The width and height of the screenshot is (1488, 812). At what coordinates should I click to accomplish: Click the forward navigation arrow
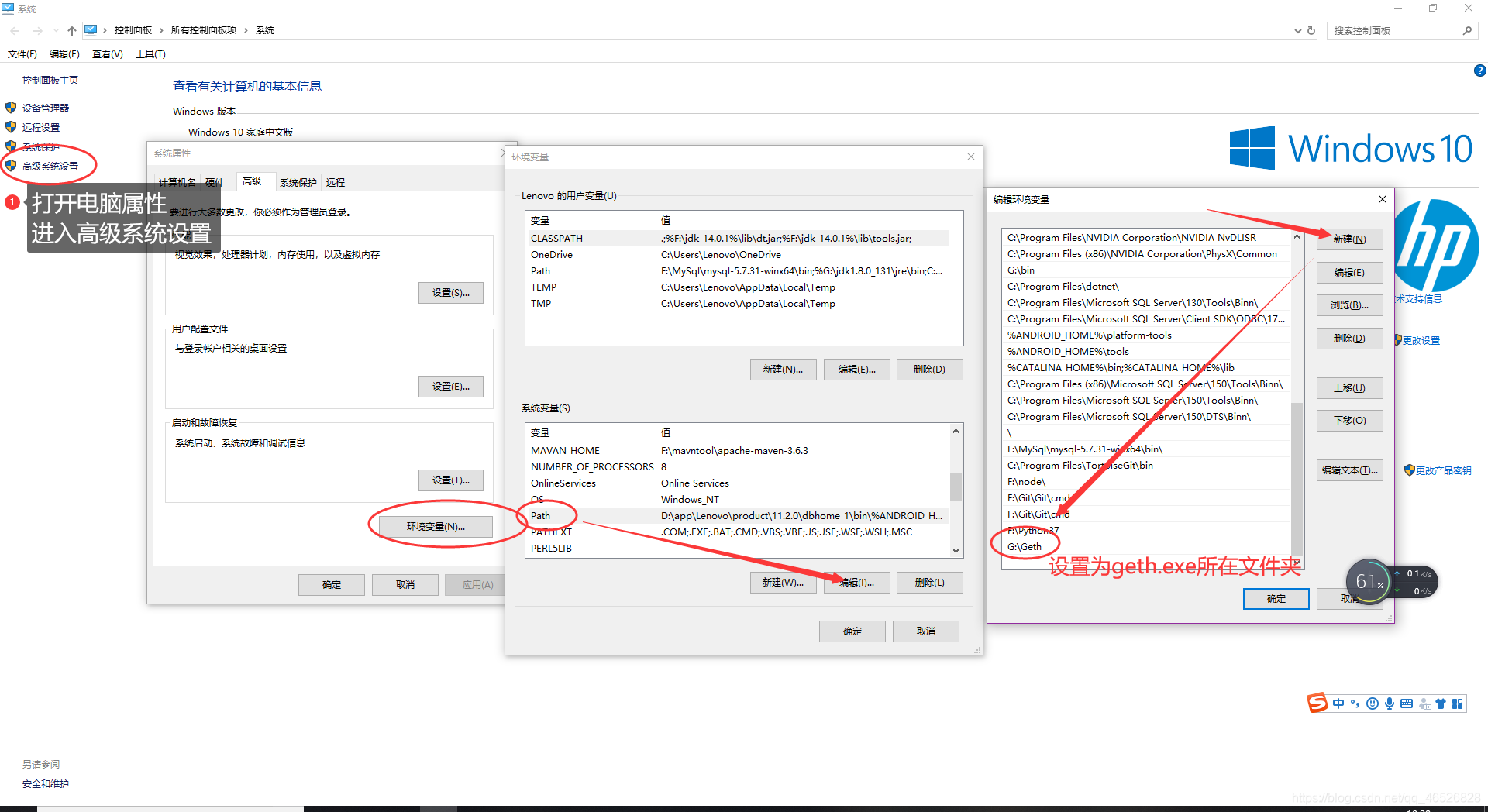(x=37, y=31)
